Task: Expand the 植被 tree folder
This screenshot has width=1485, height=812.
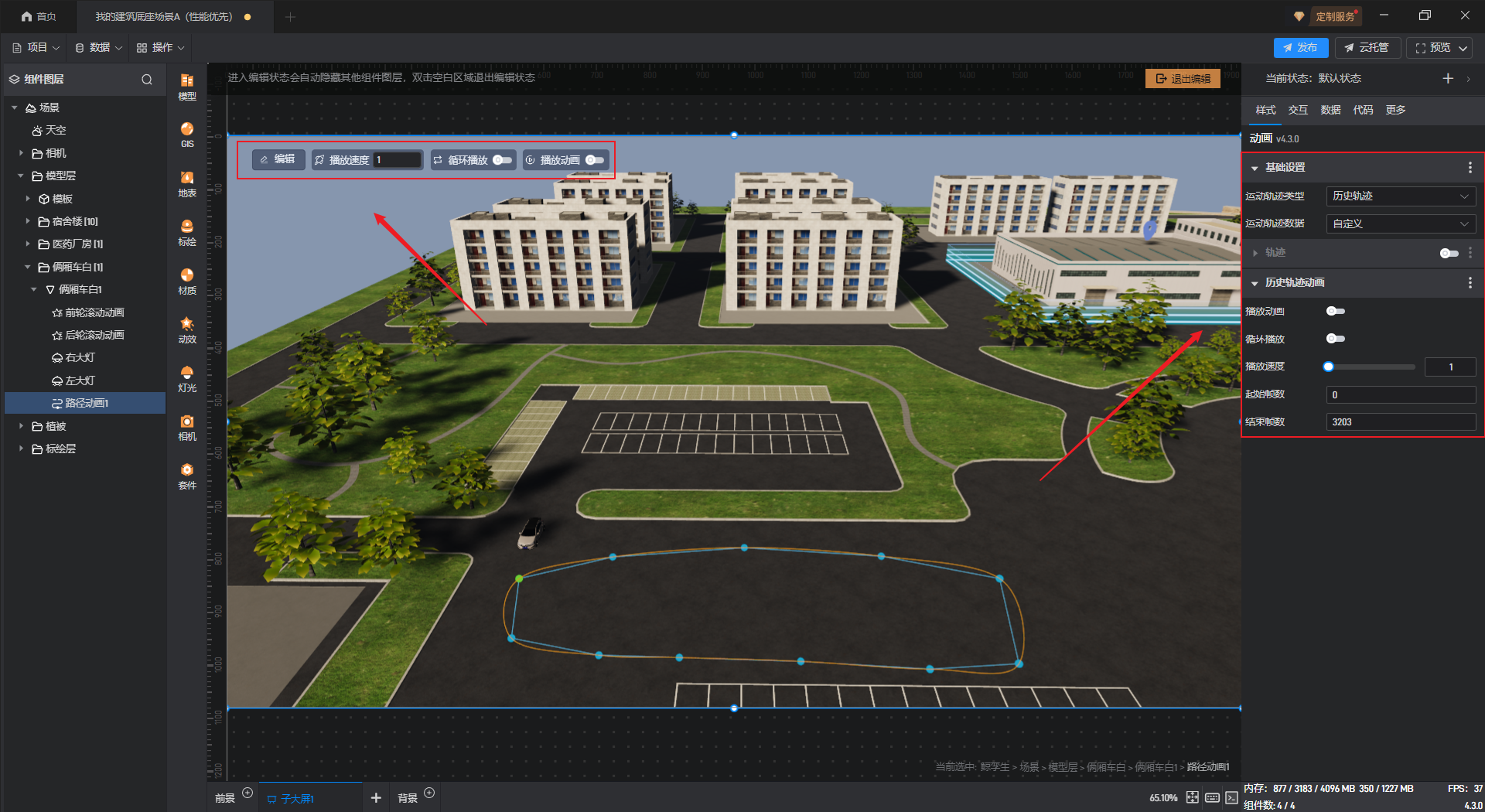Action: pyautogui.click(x=22, y=426)
